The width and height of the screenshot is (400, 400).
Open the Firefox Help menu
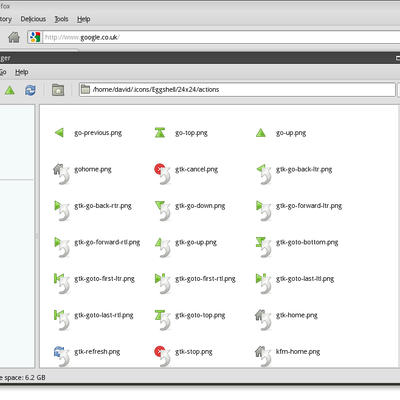[x=84, y=19]
